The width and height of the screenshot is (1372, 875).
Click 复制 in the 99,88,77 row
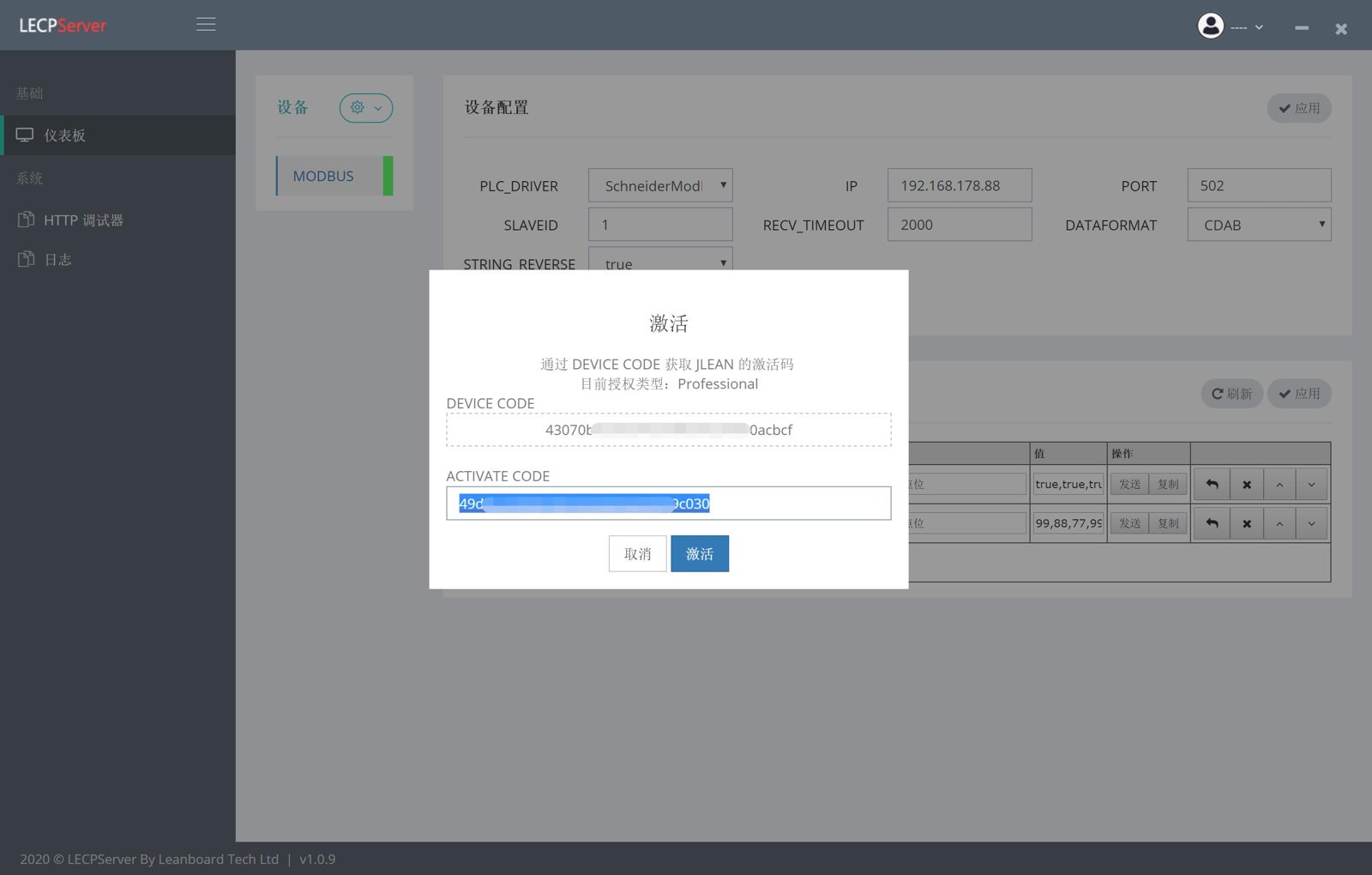1168,523
